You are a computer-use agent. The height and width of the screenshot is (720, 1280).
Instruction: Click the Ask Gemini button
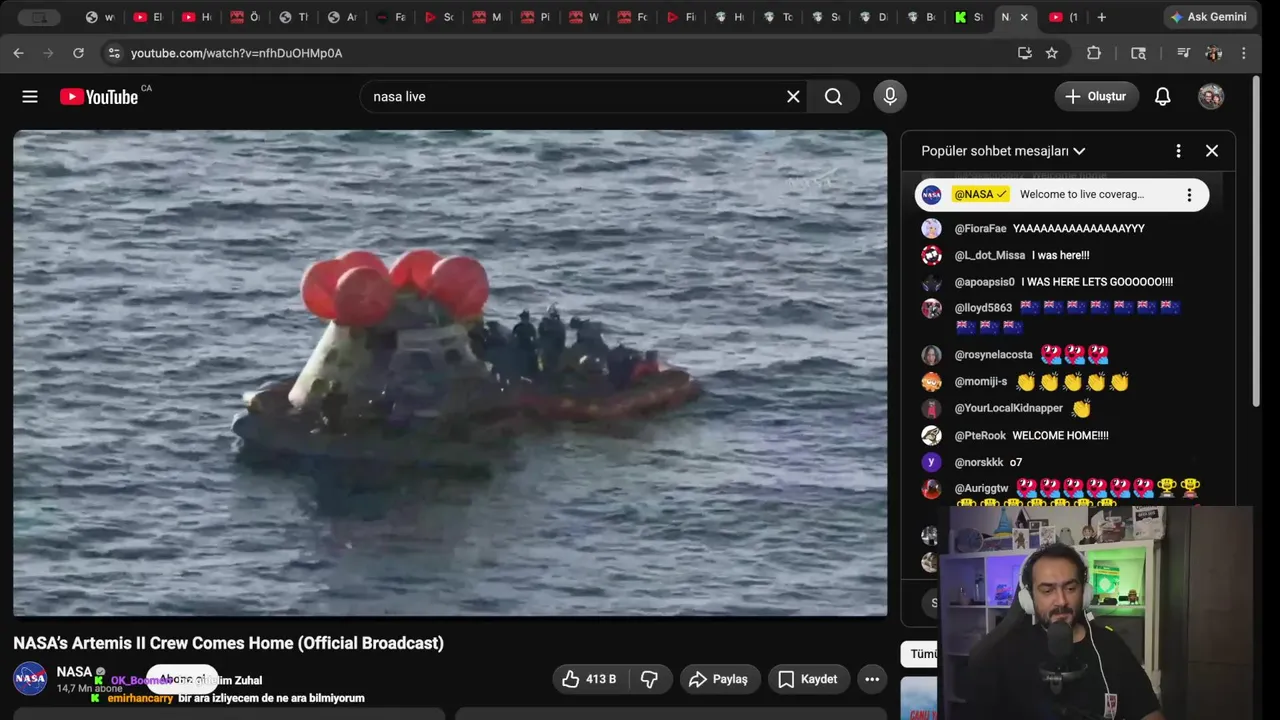click(x=1208, y=17)
